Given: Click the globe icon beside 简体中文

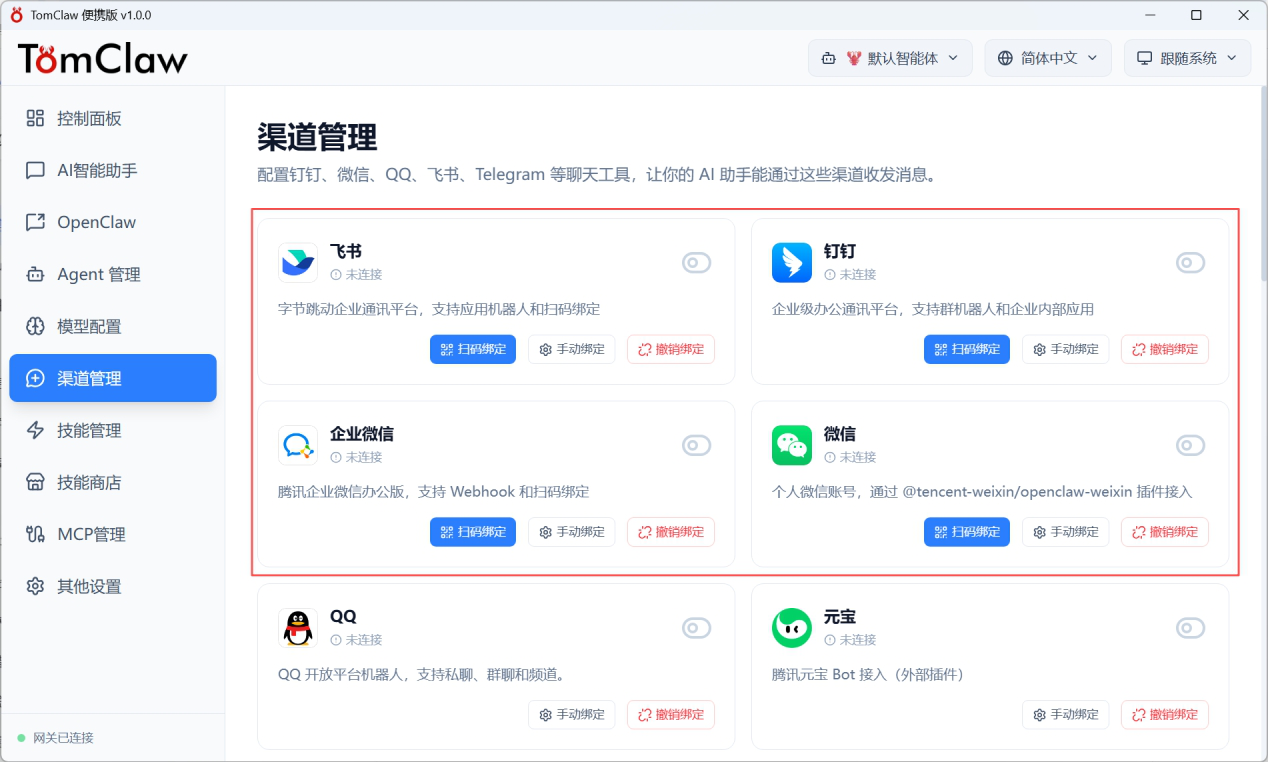Looking at the screenshot, I should tap(1005, 58).
